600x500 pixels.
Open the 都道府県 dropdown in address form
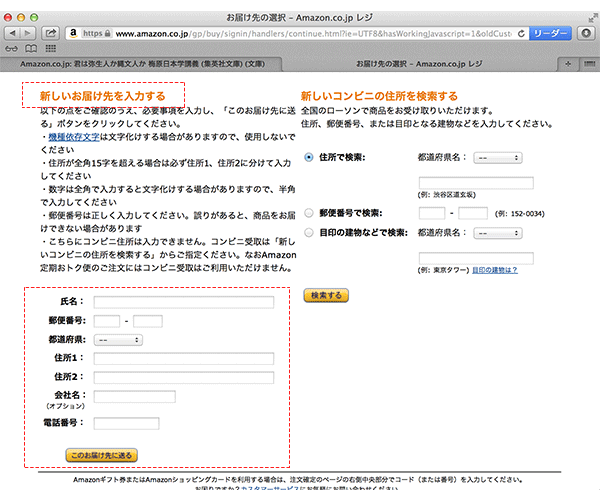click(x=118, y=340)
